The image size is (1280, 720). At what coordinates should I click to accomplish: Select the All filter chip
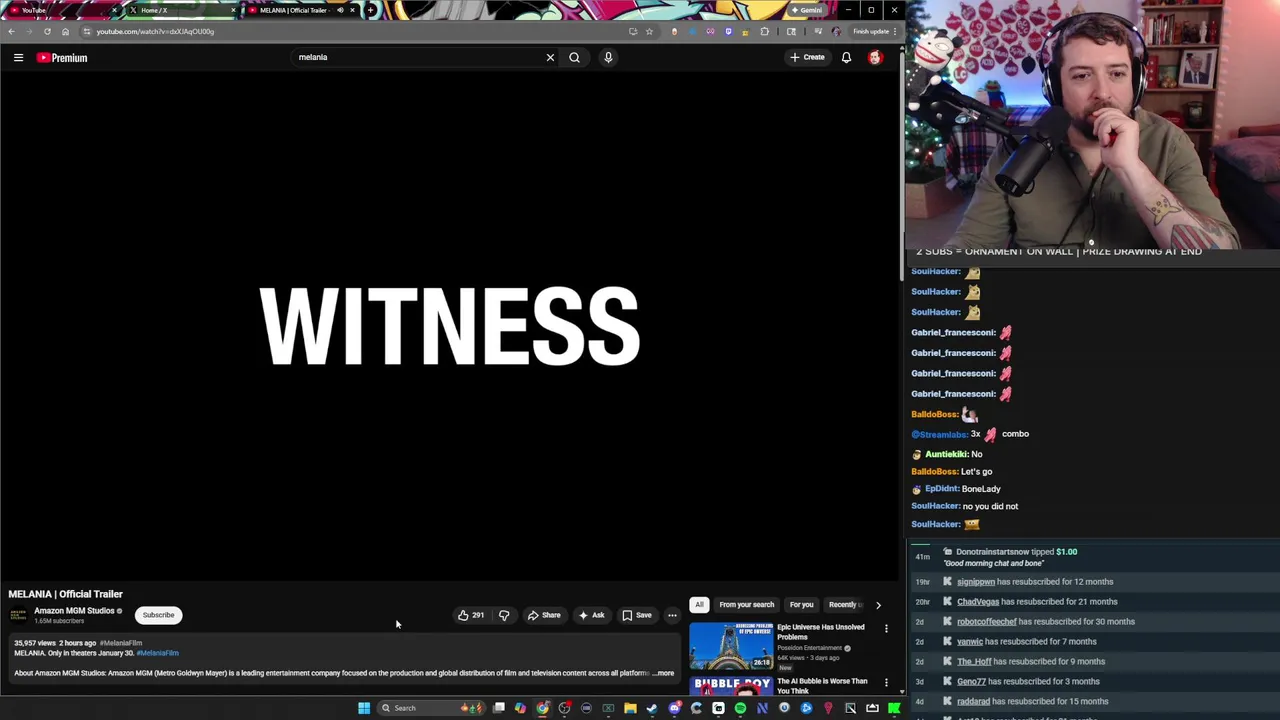699,604
